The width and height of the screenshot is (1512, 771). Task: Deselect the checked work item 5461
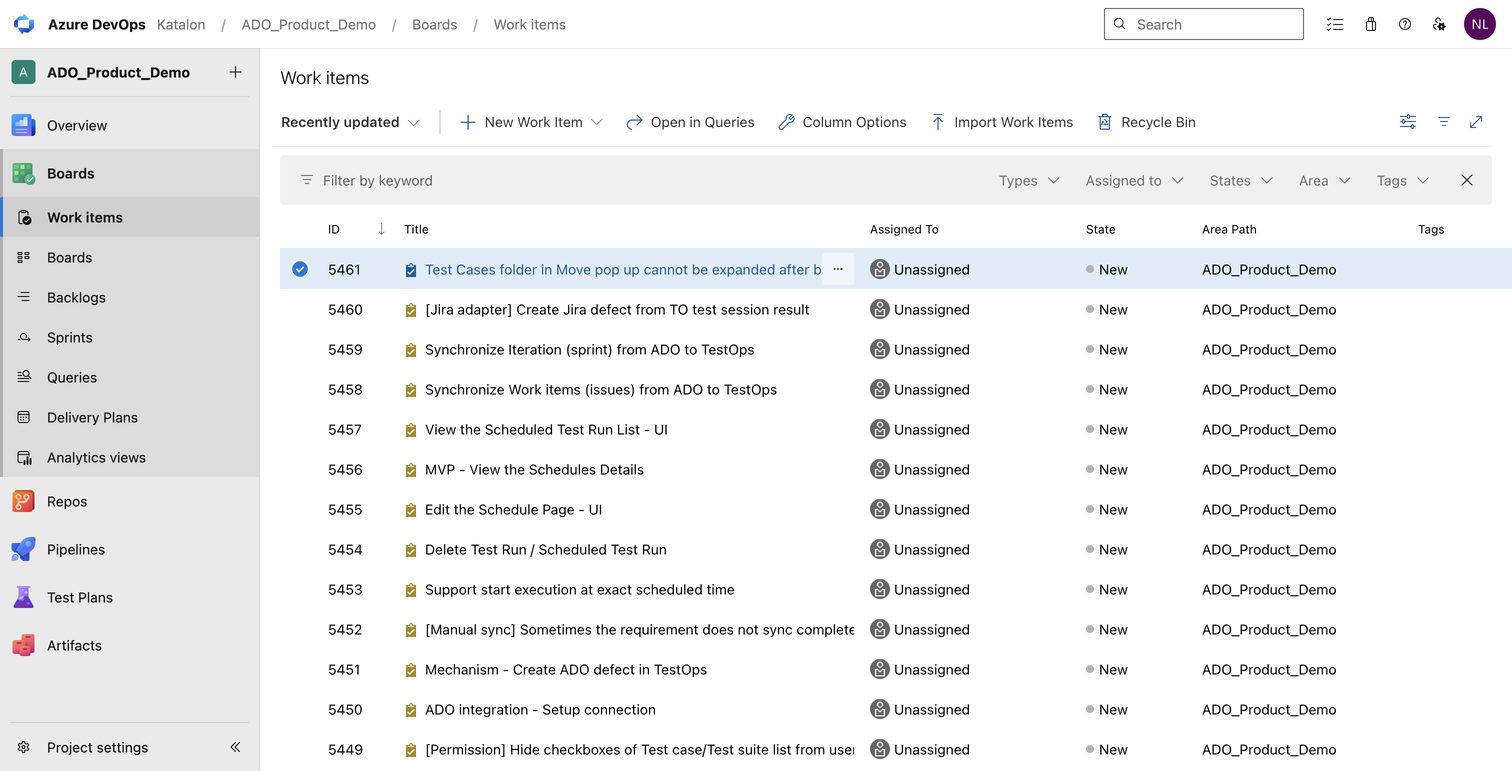[300, 269]
